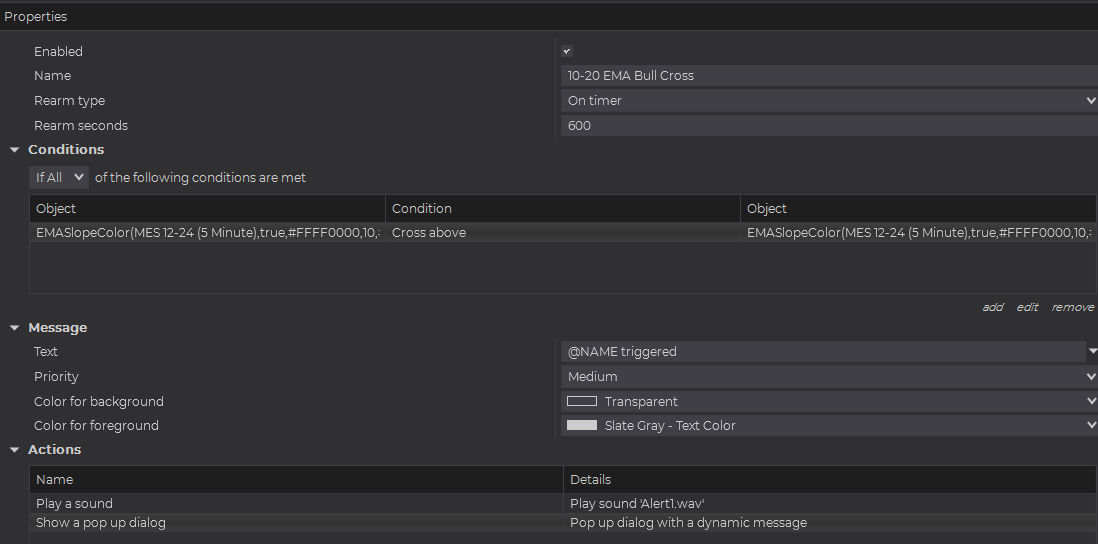
Task: Collapse the Actions section
Action: point(14,450)
